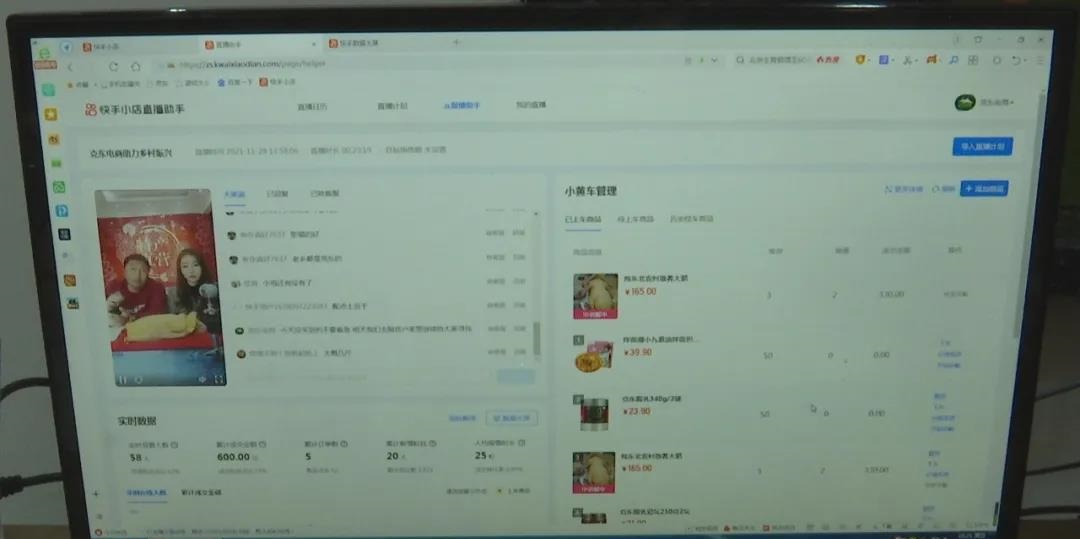Viewport: 1080px width, 539px height.
Task: Select the third comment tab
Action: [324, 193]
